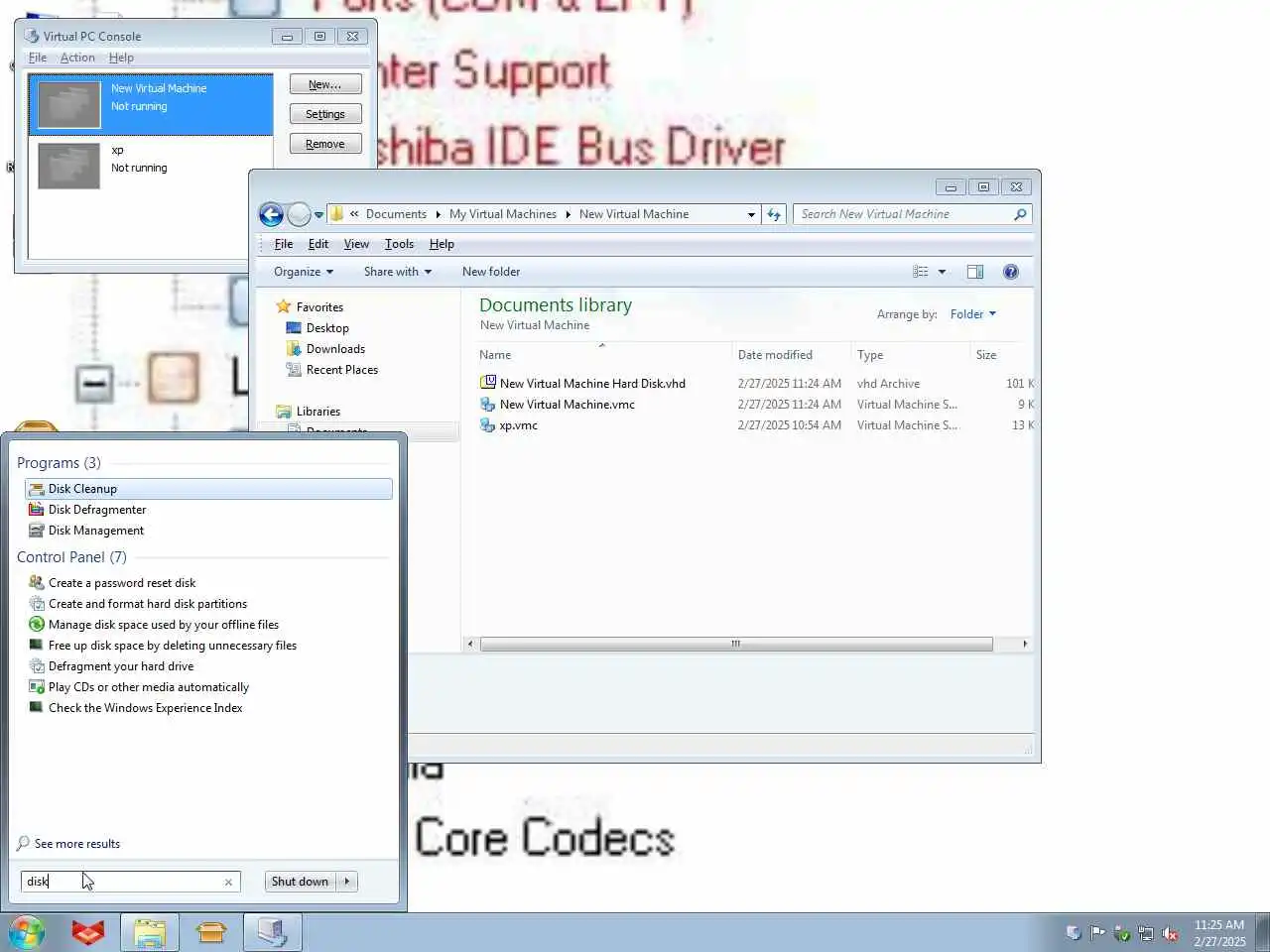Image resolution: width=1270 pixels, height=952 pixels.
Task: Select New Virtual Machine Hard Disk.vhd file
Action: click(x=592, y=384)
